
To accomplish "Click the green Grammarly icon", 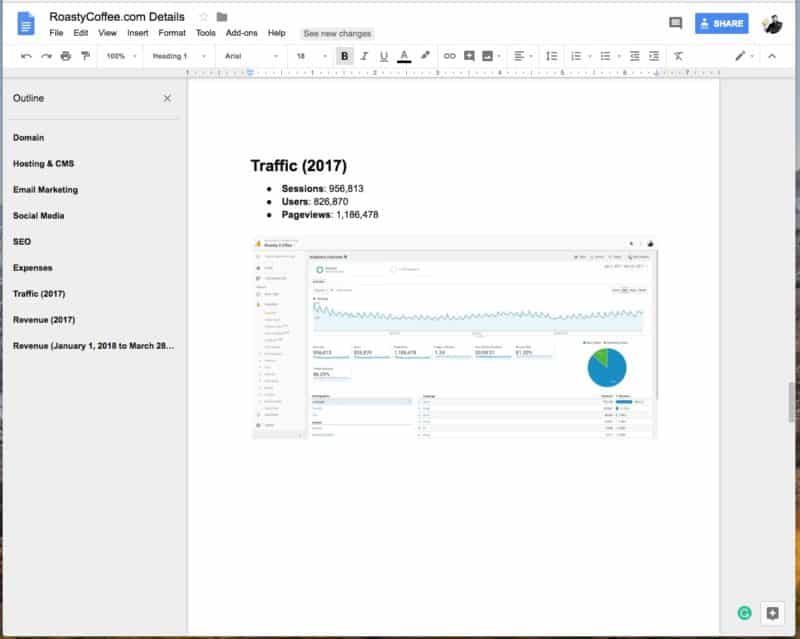I will point(744,613).
